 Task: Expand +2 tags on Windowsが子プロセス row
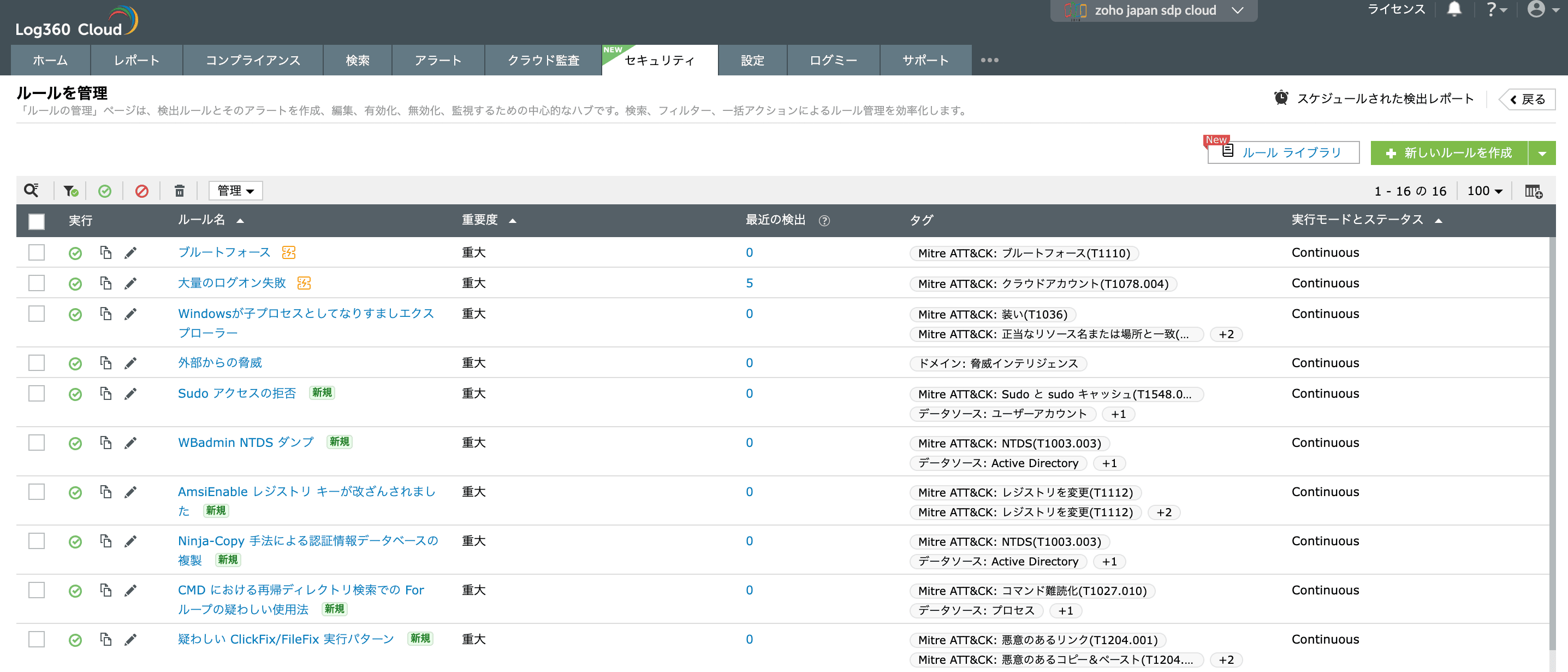(1227, 334)
